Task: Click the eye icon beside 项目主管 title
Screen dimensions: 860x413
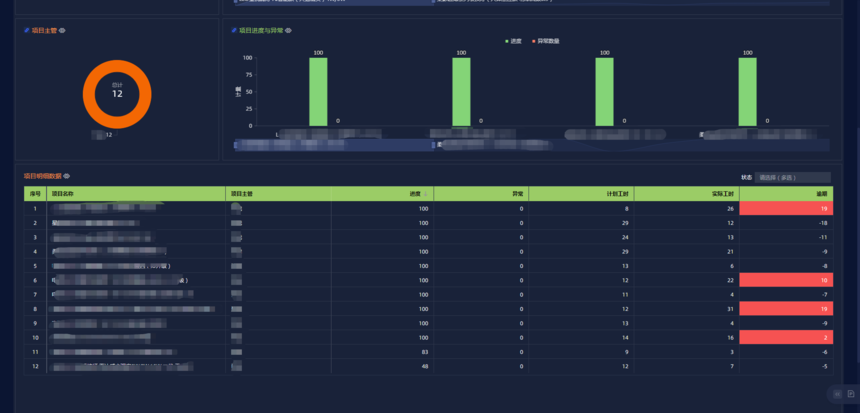Action: (63, 30)
